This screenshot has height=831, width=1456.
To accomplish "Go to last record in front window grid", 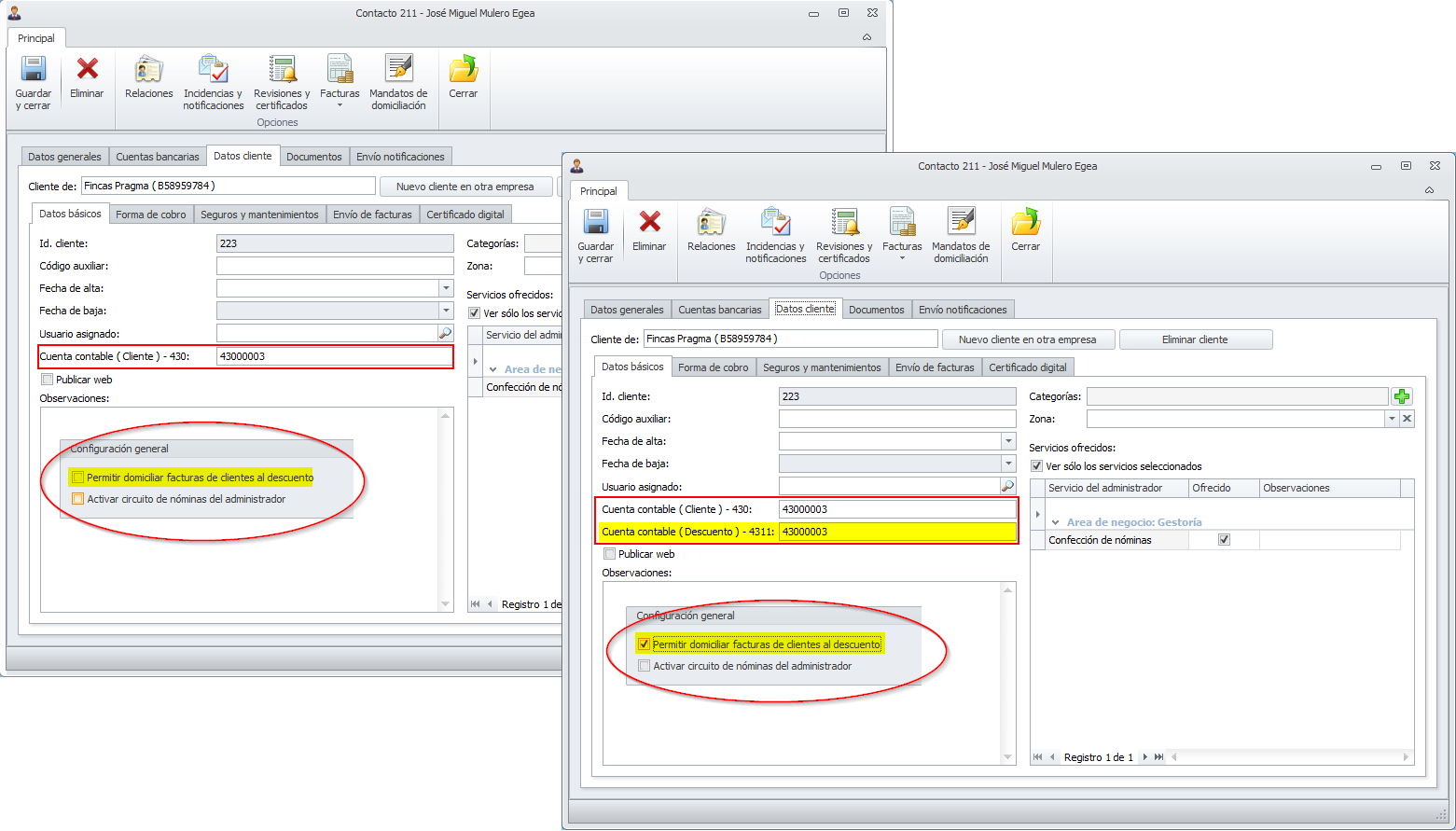I will [x=1158, y=757].
